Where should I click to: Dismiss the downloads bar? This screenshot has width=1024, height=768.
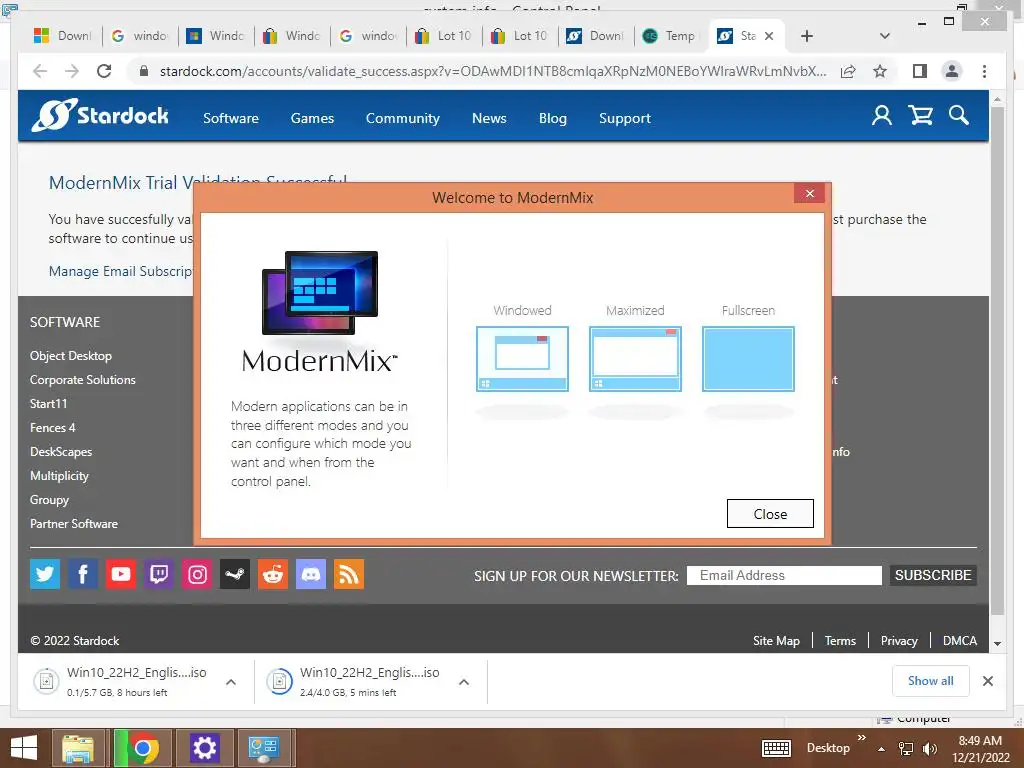tap(987, 681)
